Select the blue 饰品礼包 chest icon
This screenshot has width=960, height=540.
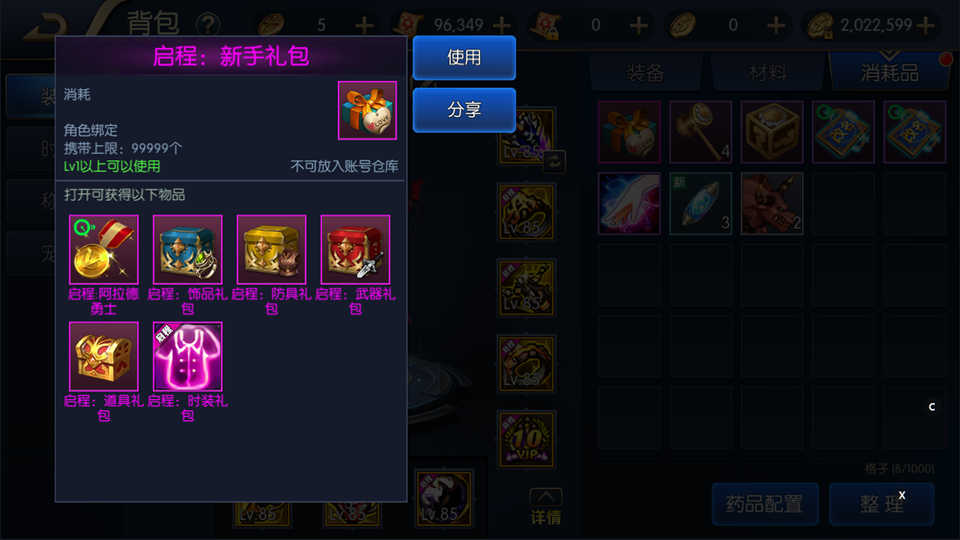[187, 249]
